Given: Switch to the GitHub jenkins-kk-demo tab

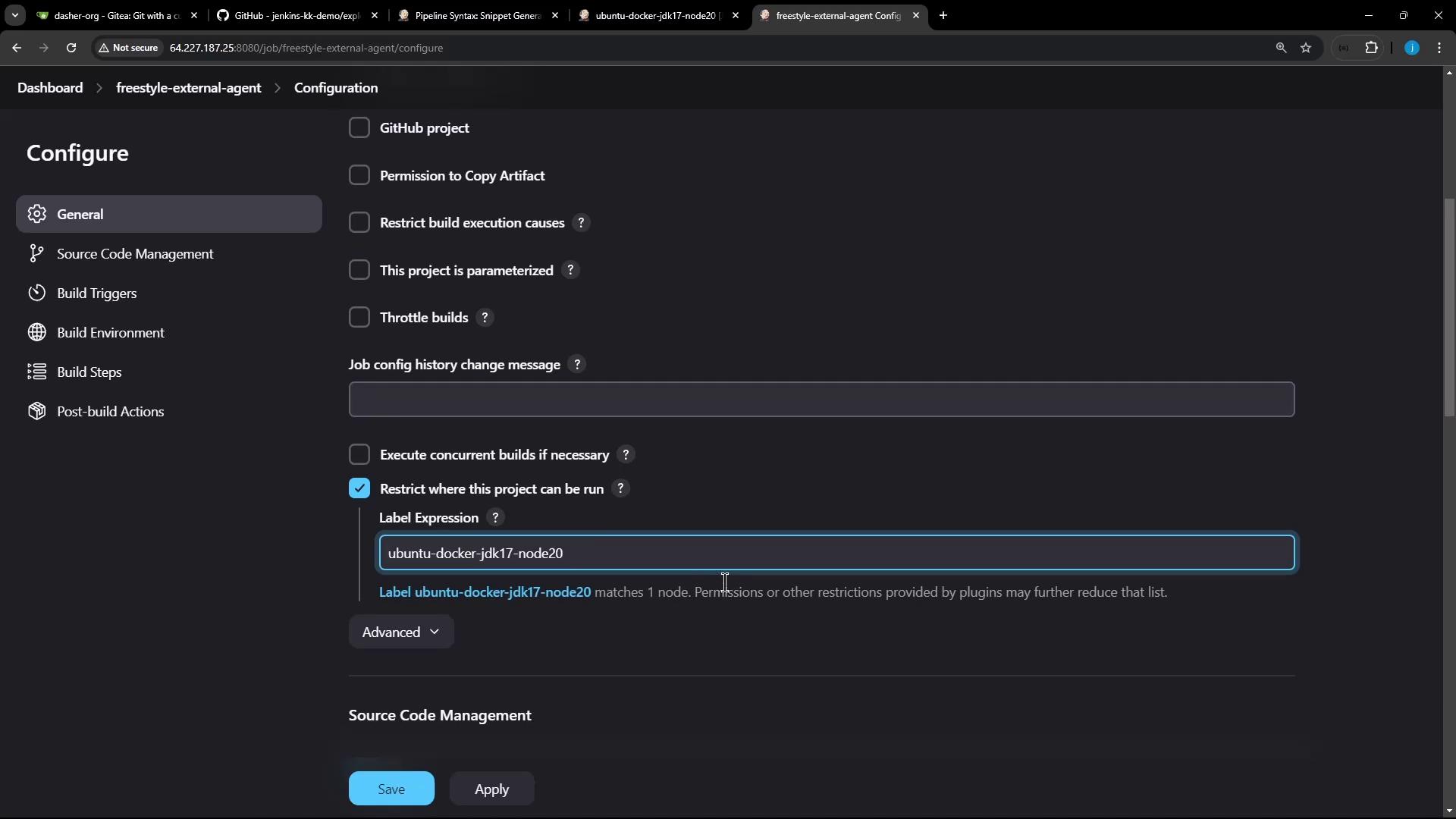Looking at the screenshot, I should [x=296, y=15].
